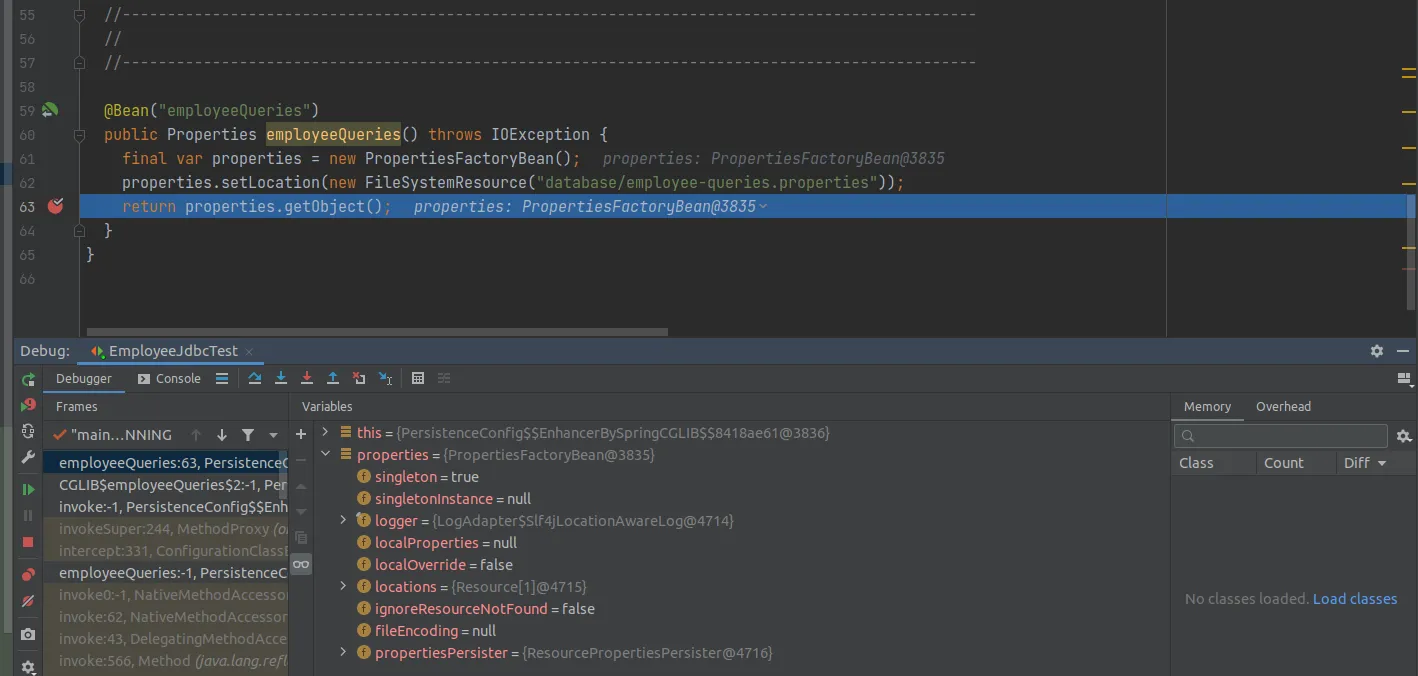Screen dimensions: 1418x676
Task: Click the New Watch plus icon
Action: pyautogui.click(x=301, y=435)
